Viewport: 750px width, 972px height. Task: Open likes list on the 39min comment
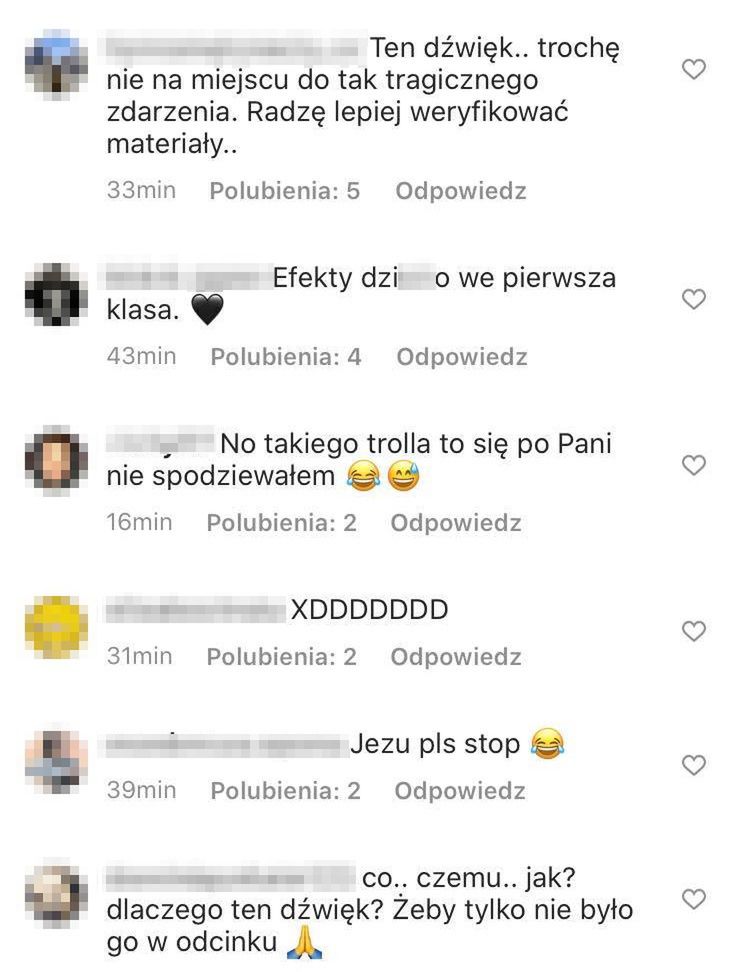285,790
